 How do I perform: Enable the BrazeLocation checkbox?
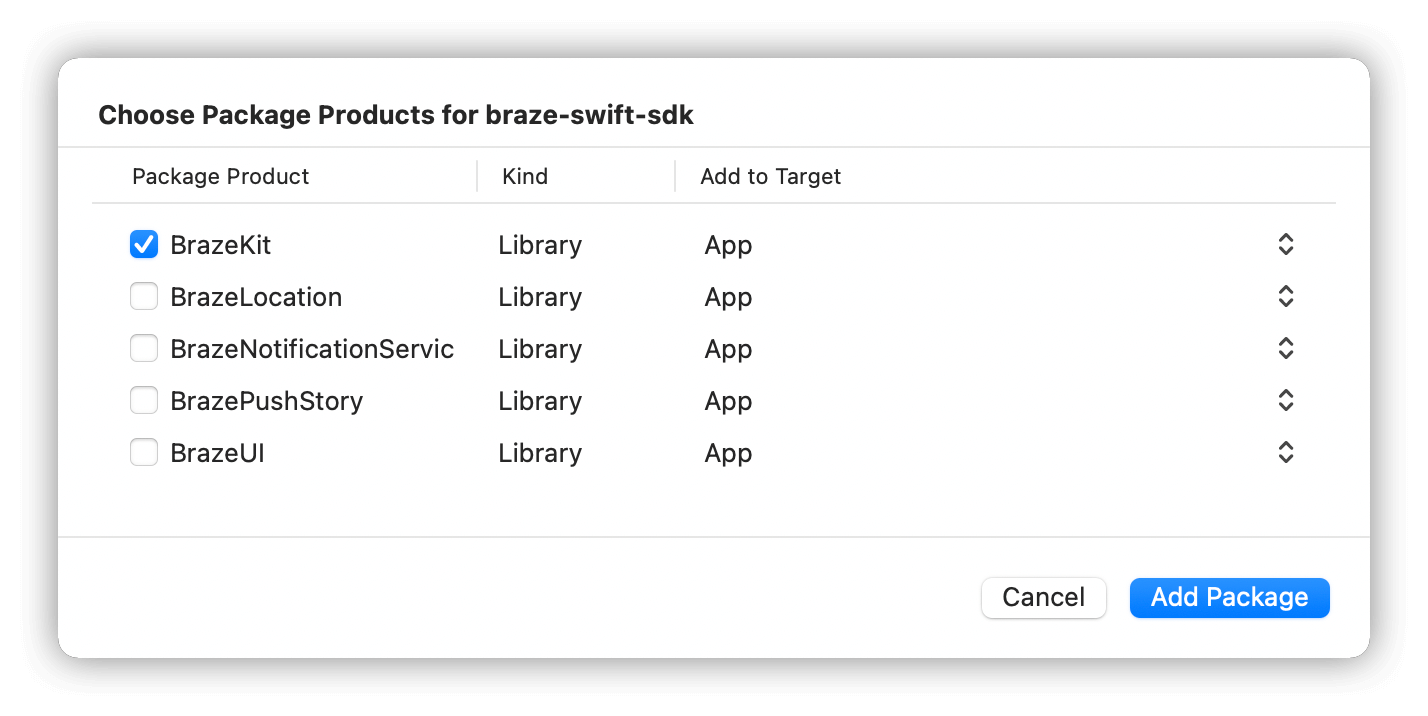[144, 296]
